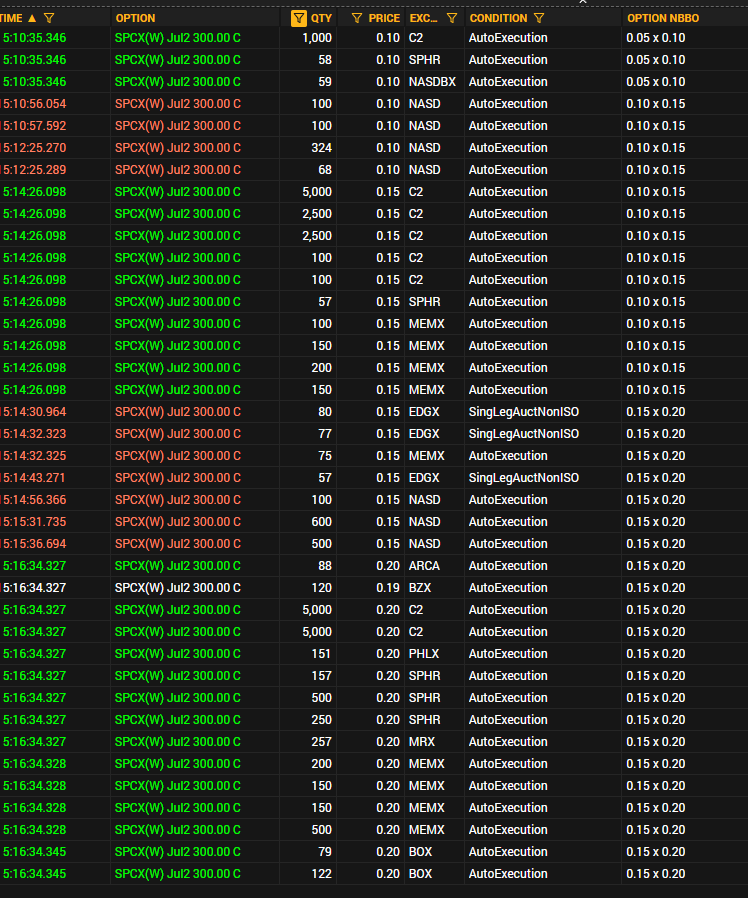Click timestamp 5:15:31.735
The image size is (748, 898).
pyautogui.click(x=34, y=522)
